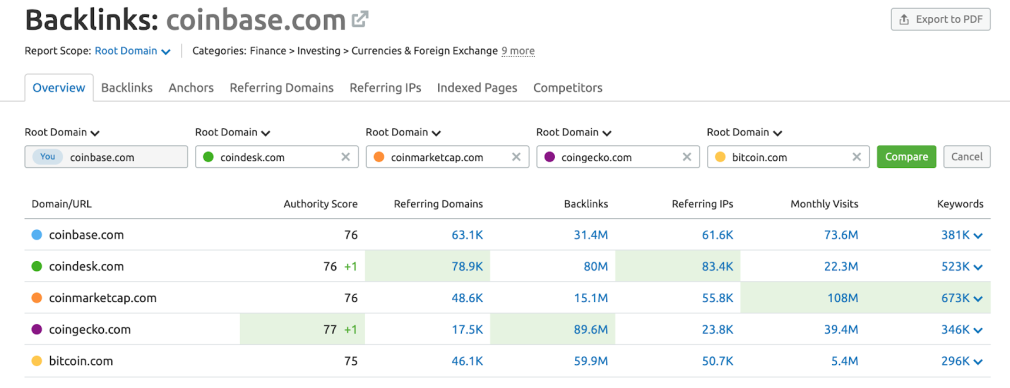Open coinbase.com backlinks value 31.4M
Screen dimensions: 1010x388
591,235
